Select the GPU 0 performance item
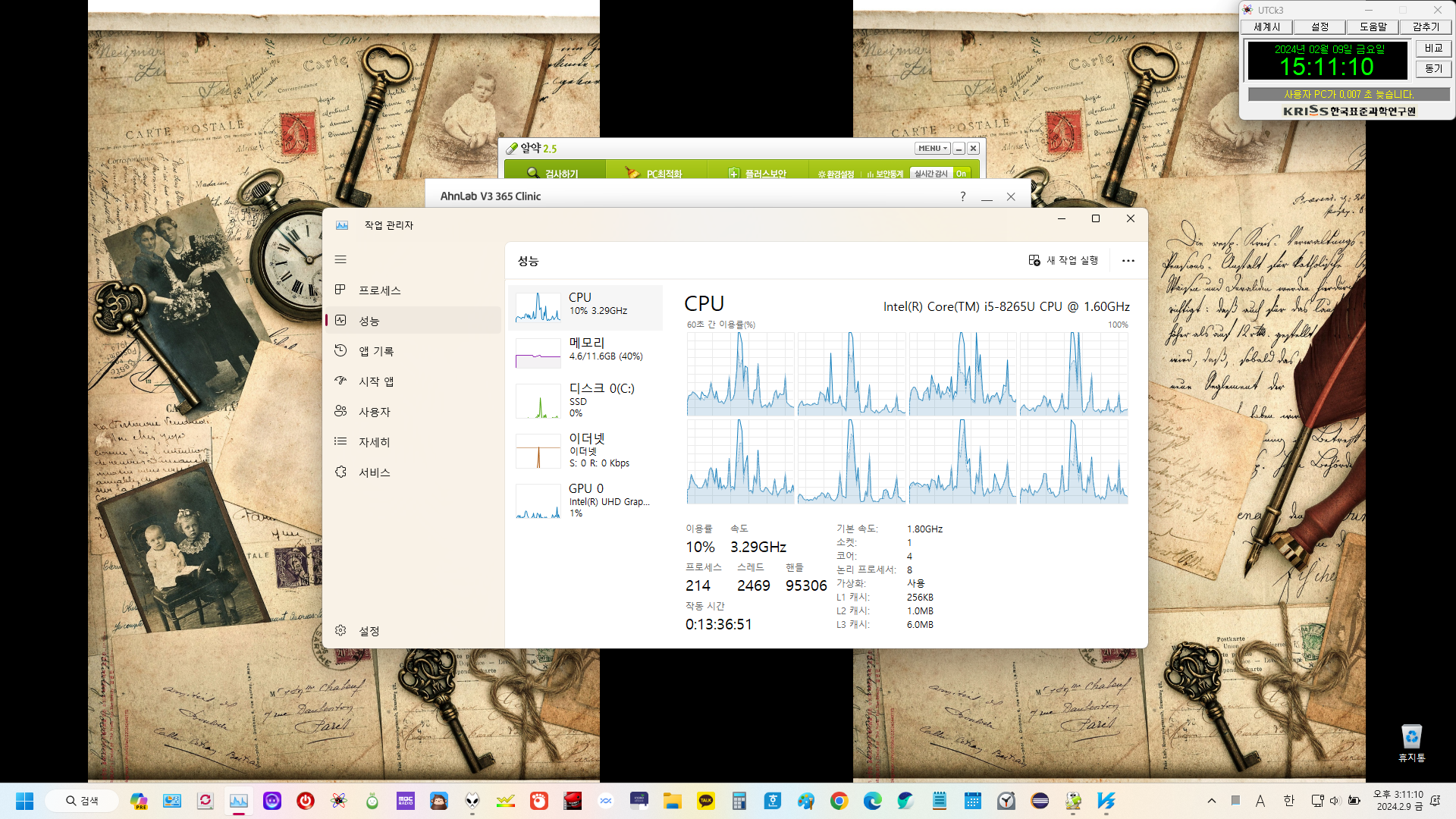This screenshot has width=1456, height=819. point(585,500)
